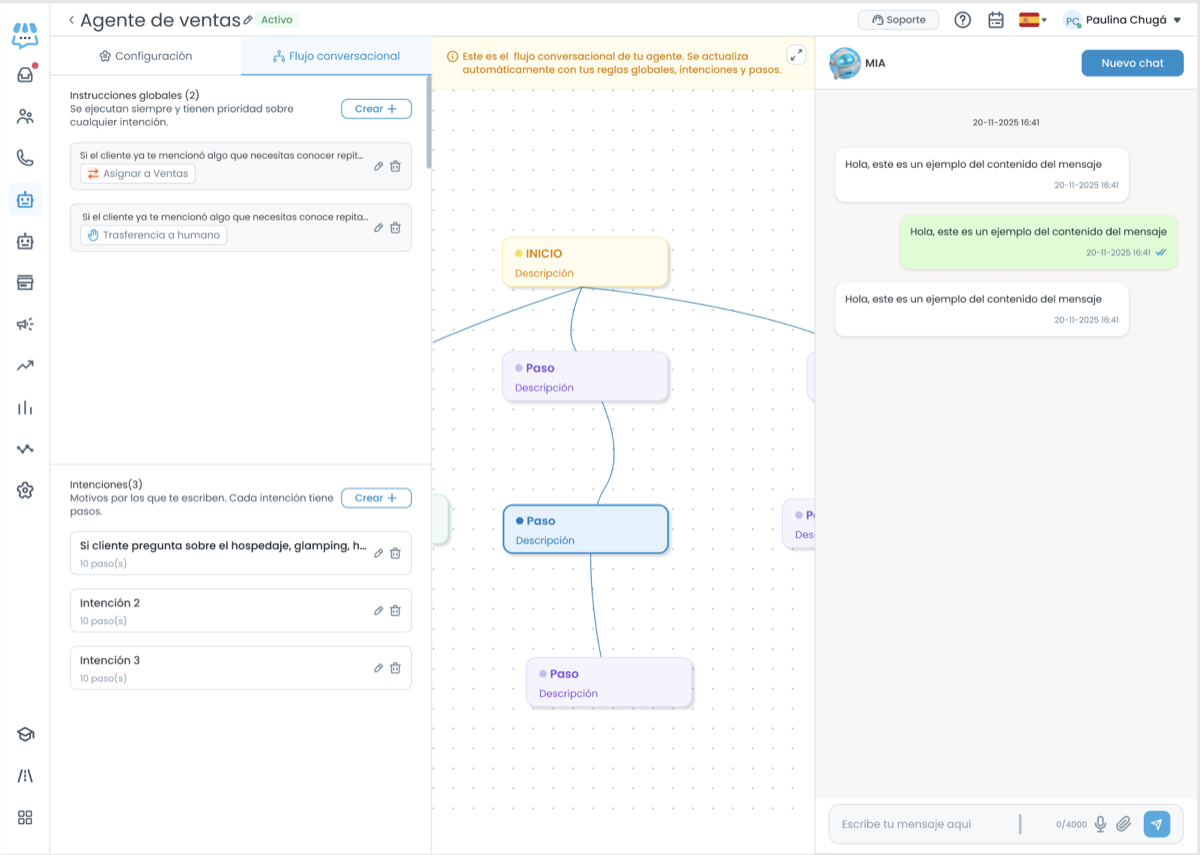Open the inbox icon in sidebar
The width and height of the screenshot is (1200, 855).
pos(25,74)
